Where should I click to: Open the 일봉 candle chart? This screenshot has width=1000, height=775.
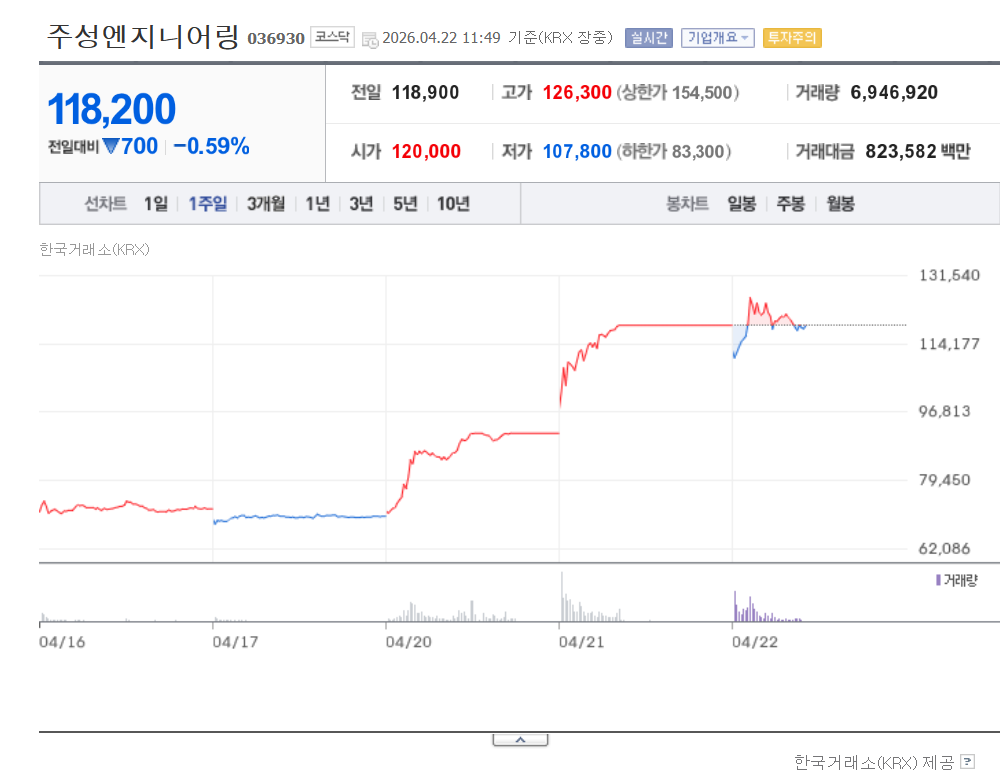pos(742,203)
